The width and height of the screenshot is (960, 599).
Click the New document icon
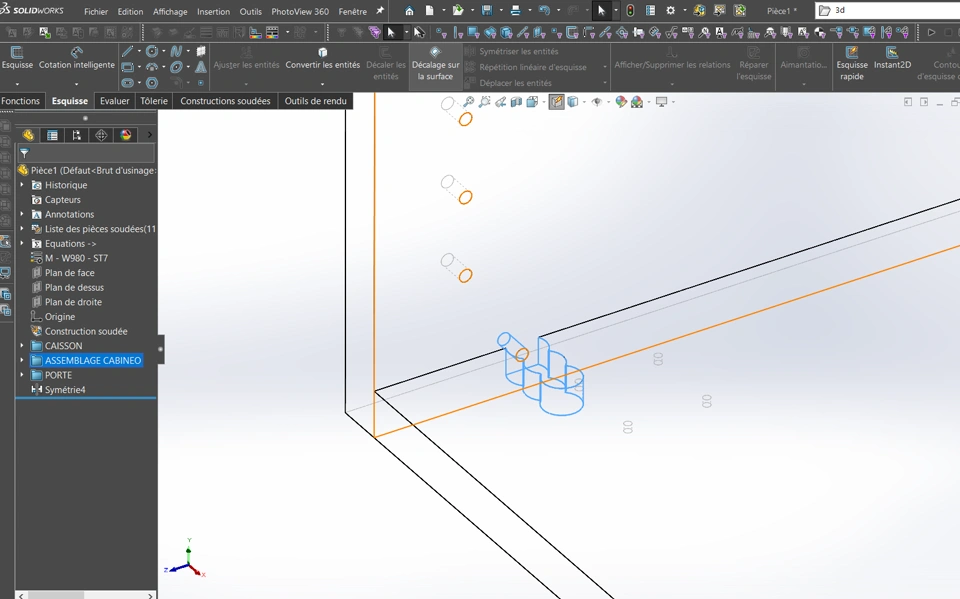pyautogui.click(x=430, y=11)
